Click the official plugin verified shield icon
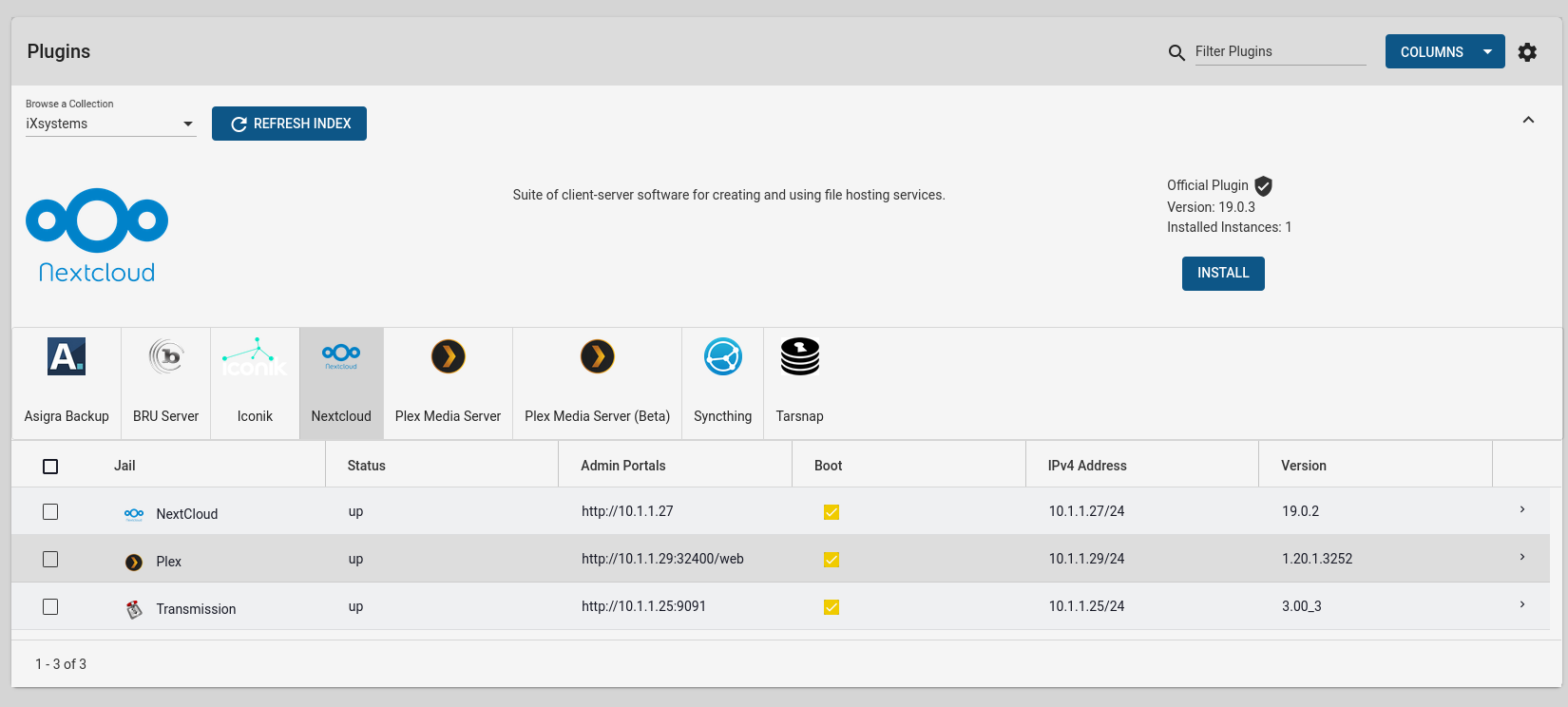 point(1263,186)
